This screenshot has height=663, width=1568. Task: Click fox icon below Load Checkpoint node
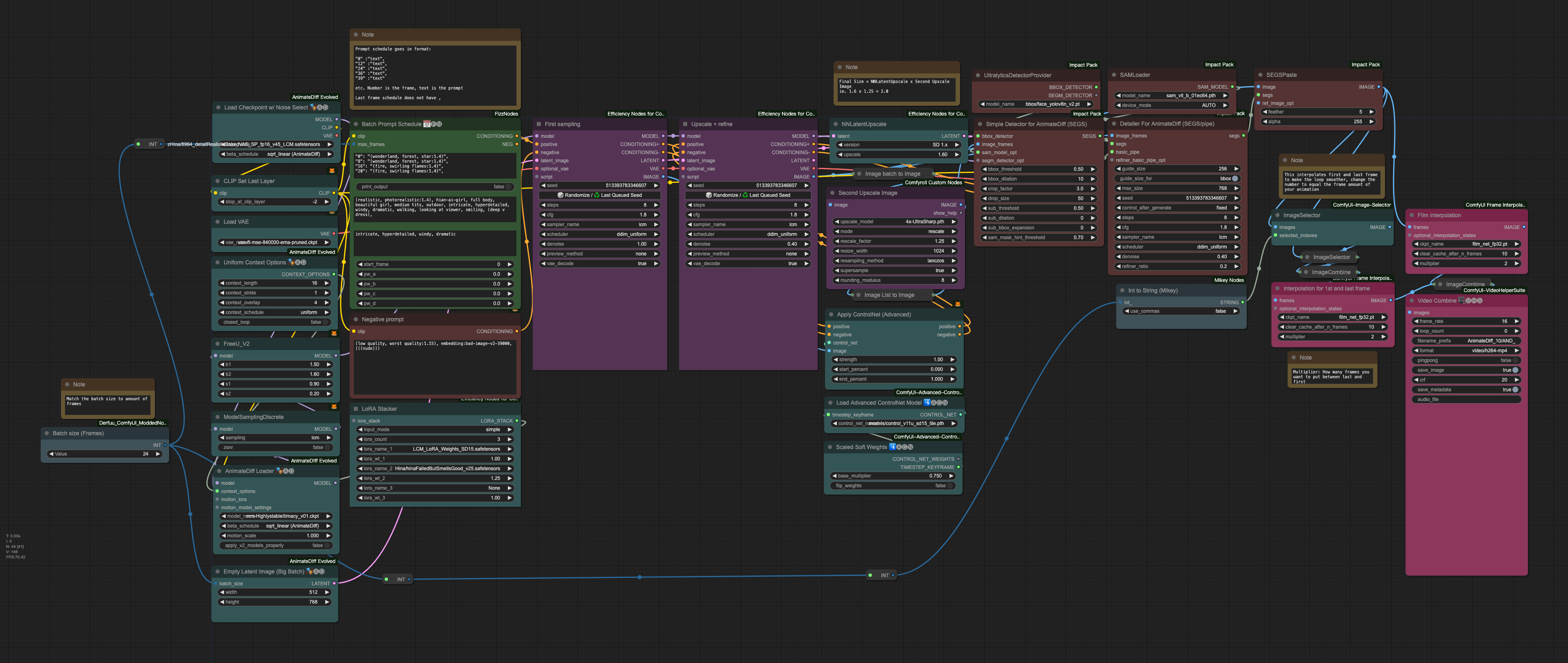pos(332,170)
